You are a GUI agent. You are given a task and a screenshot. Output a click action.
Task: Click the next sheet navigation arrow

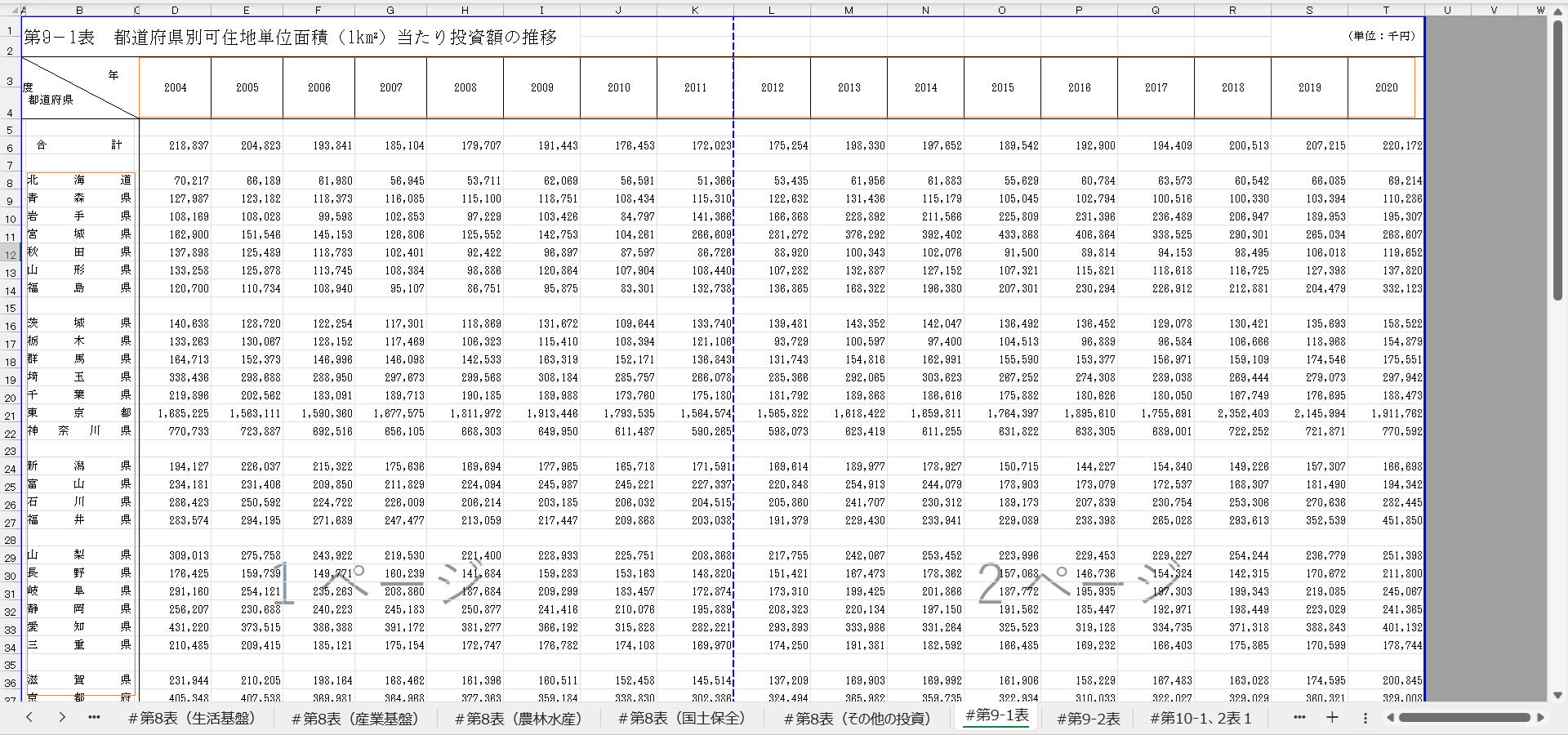point(62,717)
